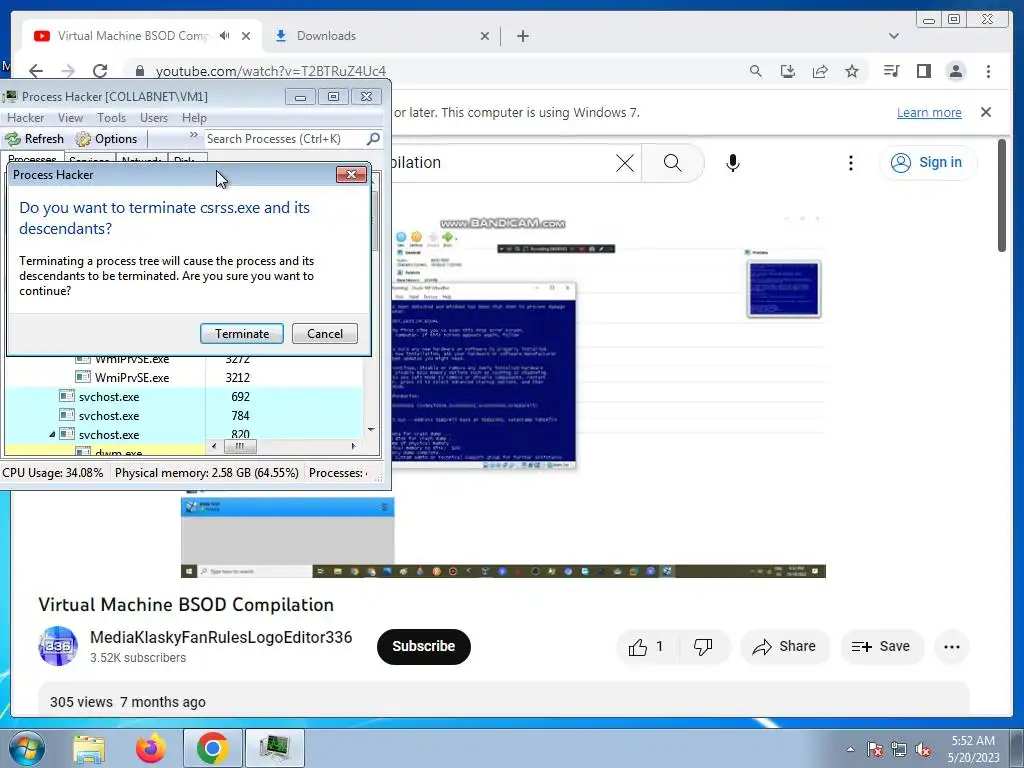Bookmark this page with the star icon
This screenshot has width=1024, height=768.
[x=852, y=71]
